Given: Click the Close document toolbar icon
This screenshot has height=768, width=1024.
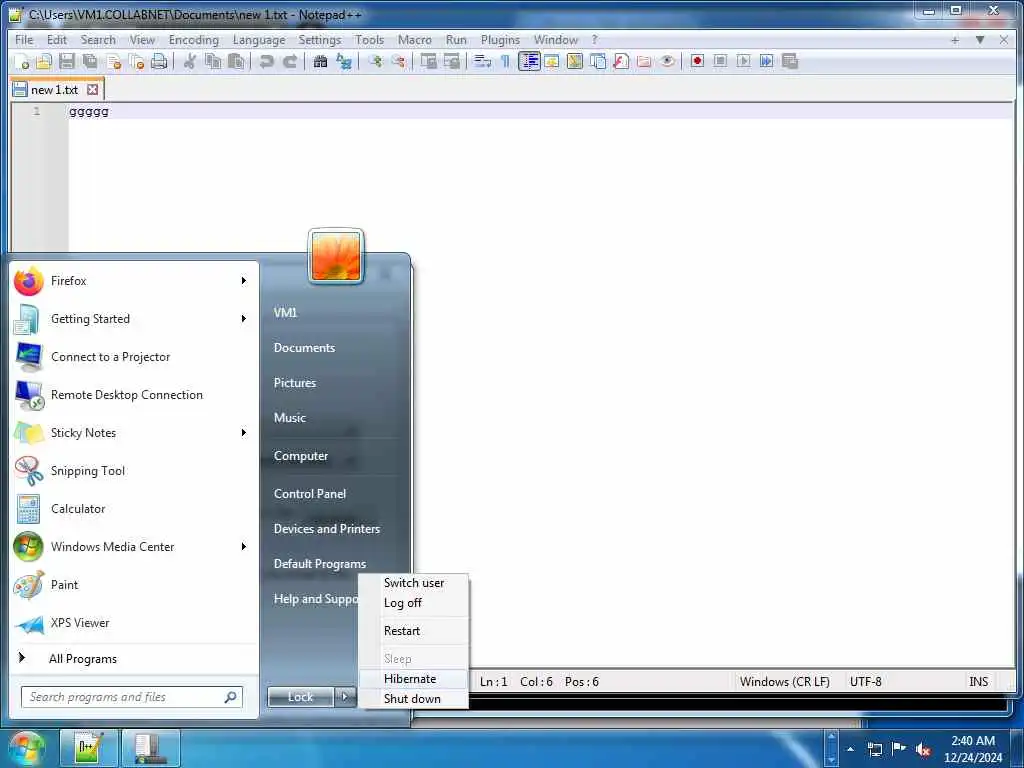Looking at the screenshot, I should 114,61.
